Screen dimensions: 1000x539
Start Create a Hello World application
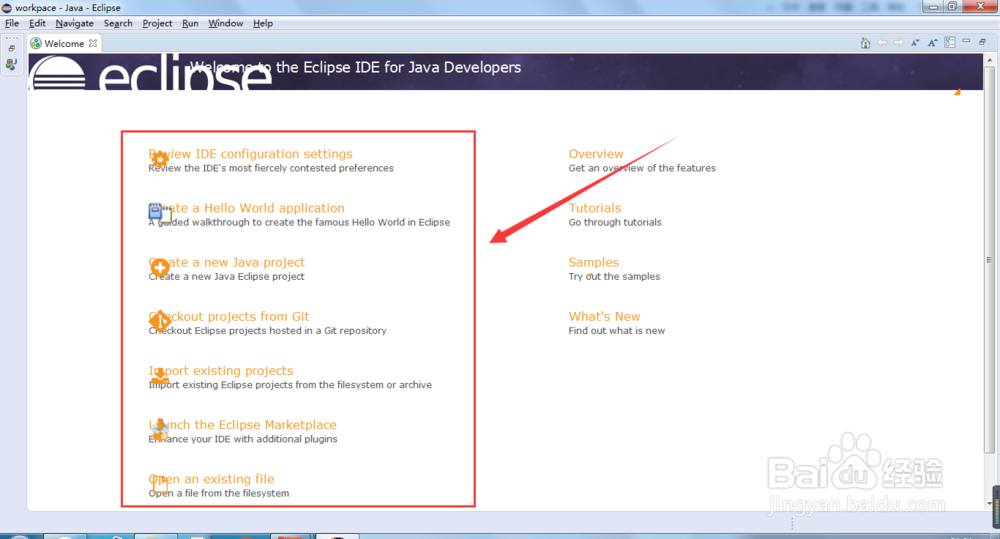point(246,208)
